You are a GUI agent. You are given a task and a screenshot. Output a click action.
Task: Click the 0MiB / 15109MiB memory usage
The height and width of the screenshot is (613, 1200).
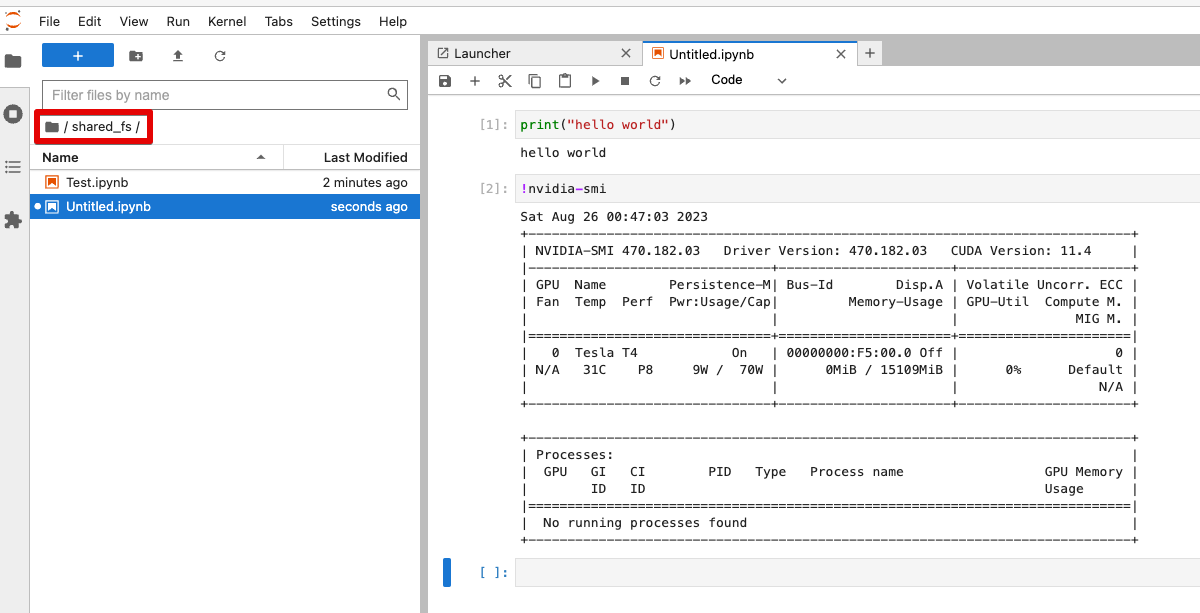884,369
